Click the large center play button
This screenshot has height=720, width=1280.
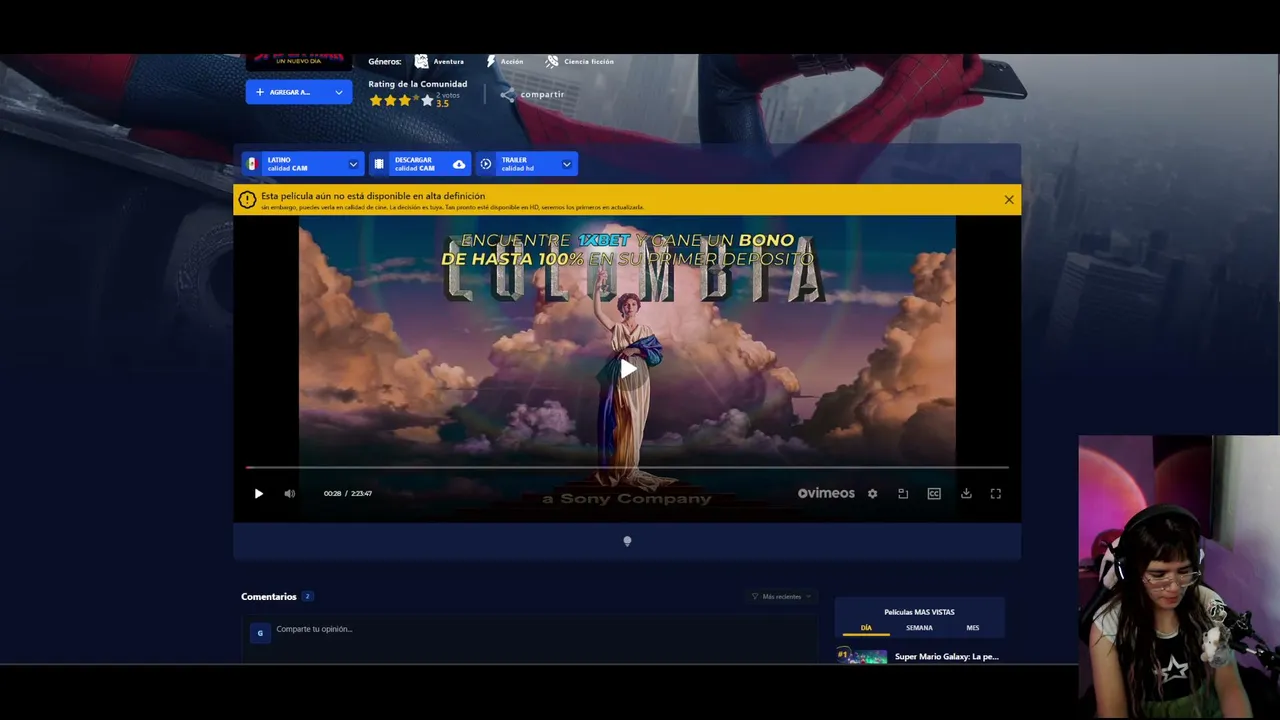[628, 369]
